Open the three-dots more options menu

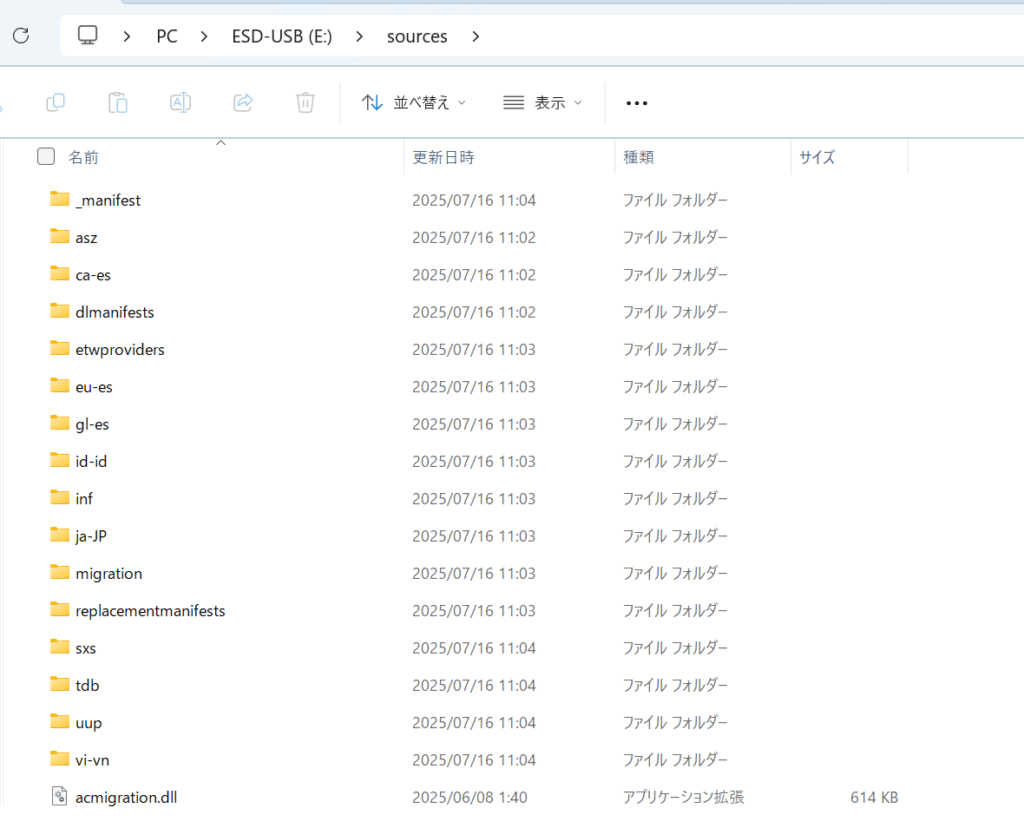[x=636, y=103]
